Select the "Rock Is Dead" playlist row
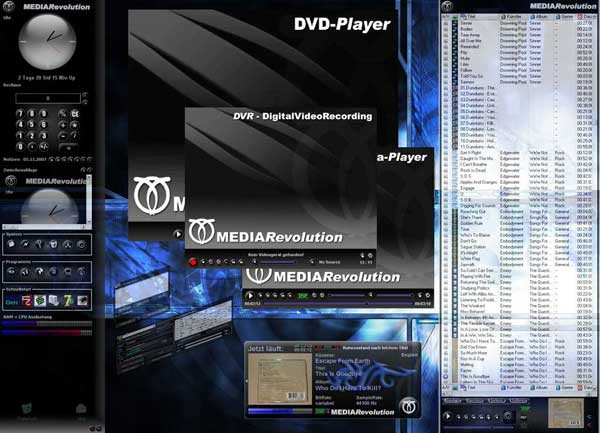The height and width of the screenshot is (433, 600). click(519, 170)
